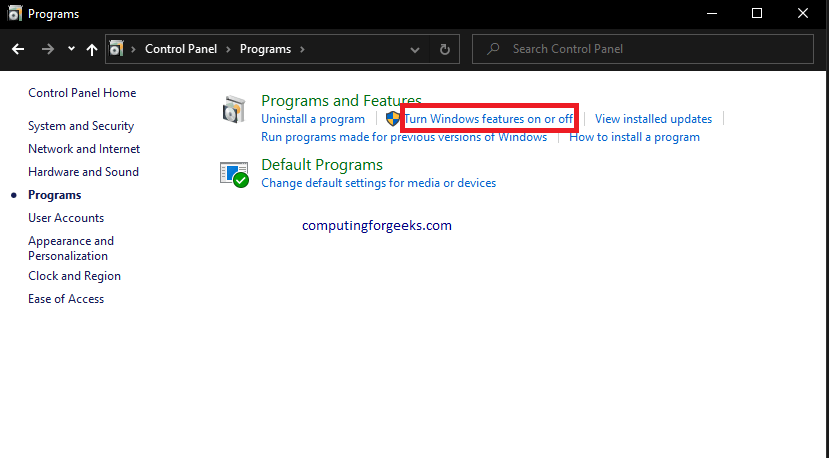Click Uninstall a program
829x458 pixels.
(x=313, y=119)
